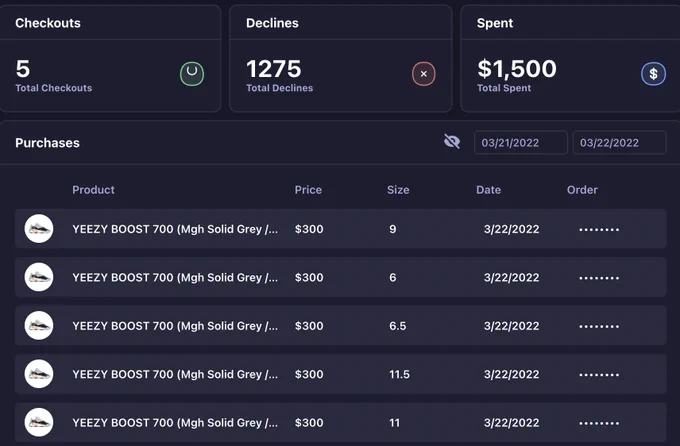Open the end date field 03/22/2022

619,142
